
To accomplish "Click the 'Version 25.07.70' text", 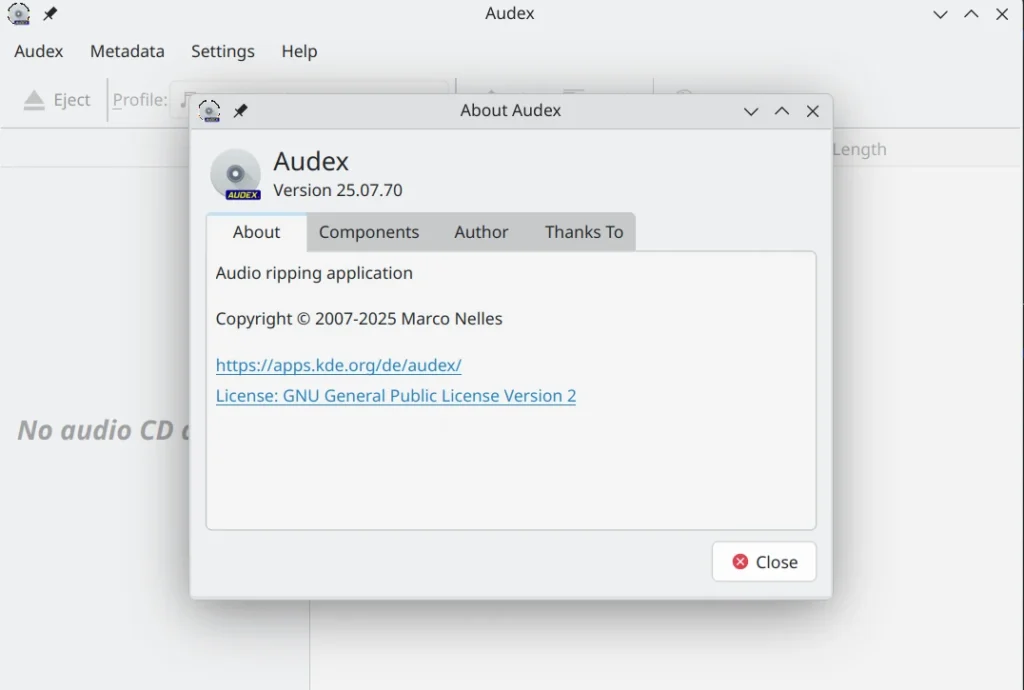I will tap(338, 190).
